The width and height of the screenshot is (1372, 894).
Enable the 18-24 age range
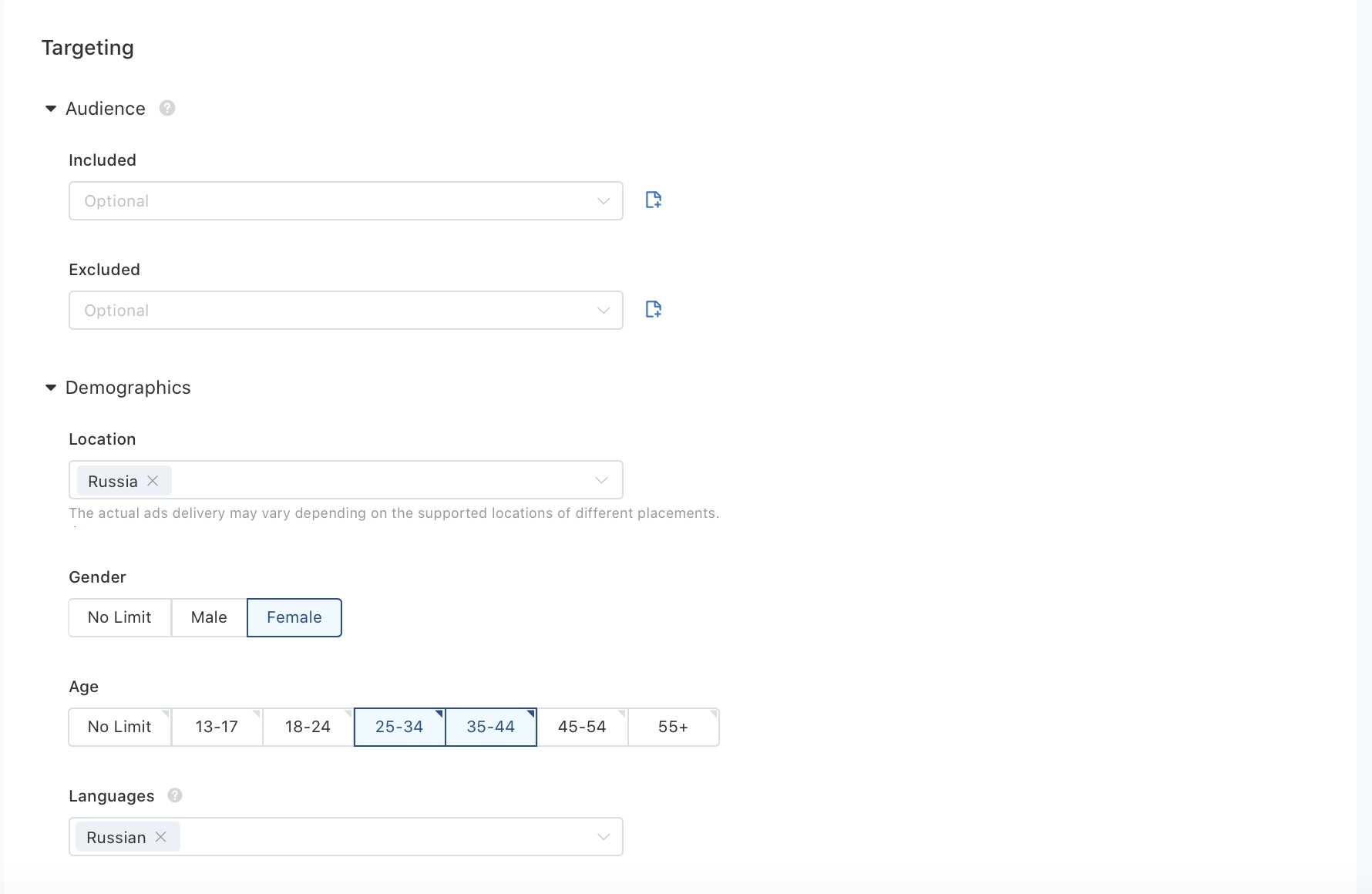point(308,727)
